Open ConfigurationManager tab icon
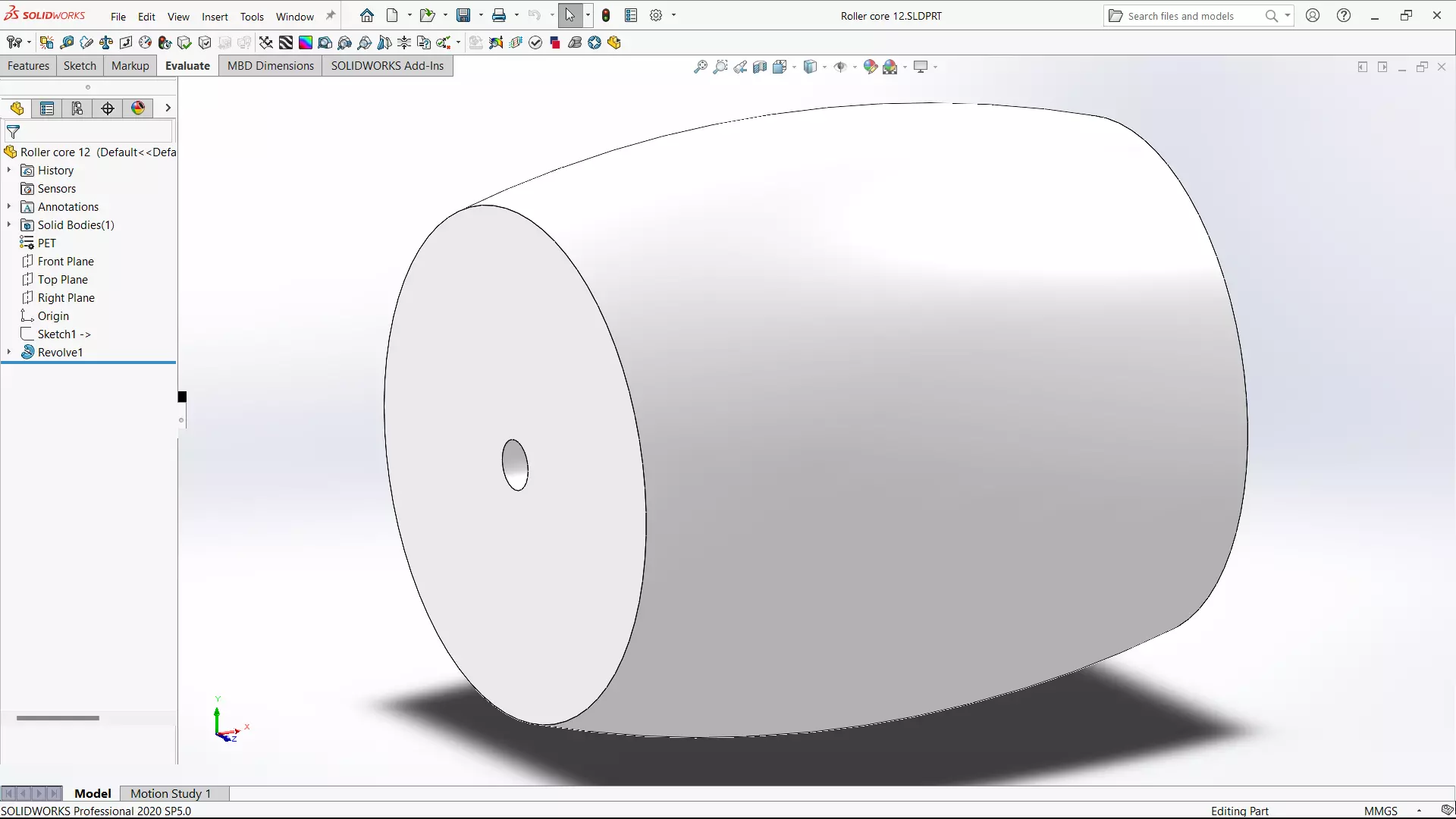1456x819 pixels. click(x=77, y=108)
